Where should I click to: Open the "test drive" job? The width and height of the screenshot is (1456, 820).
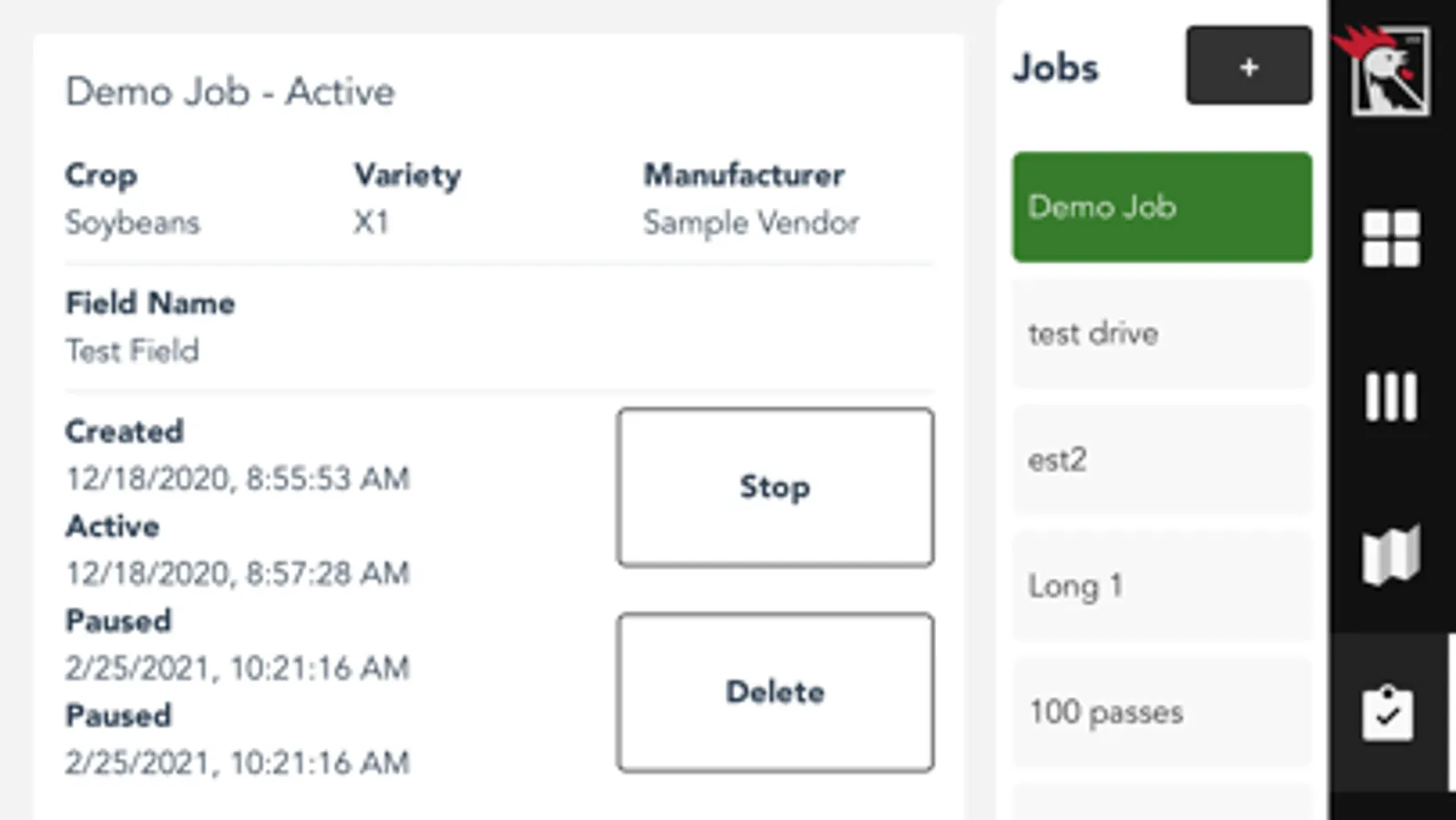[1162, 333]
